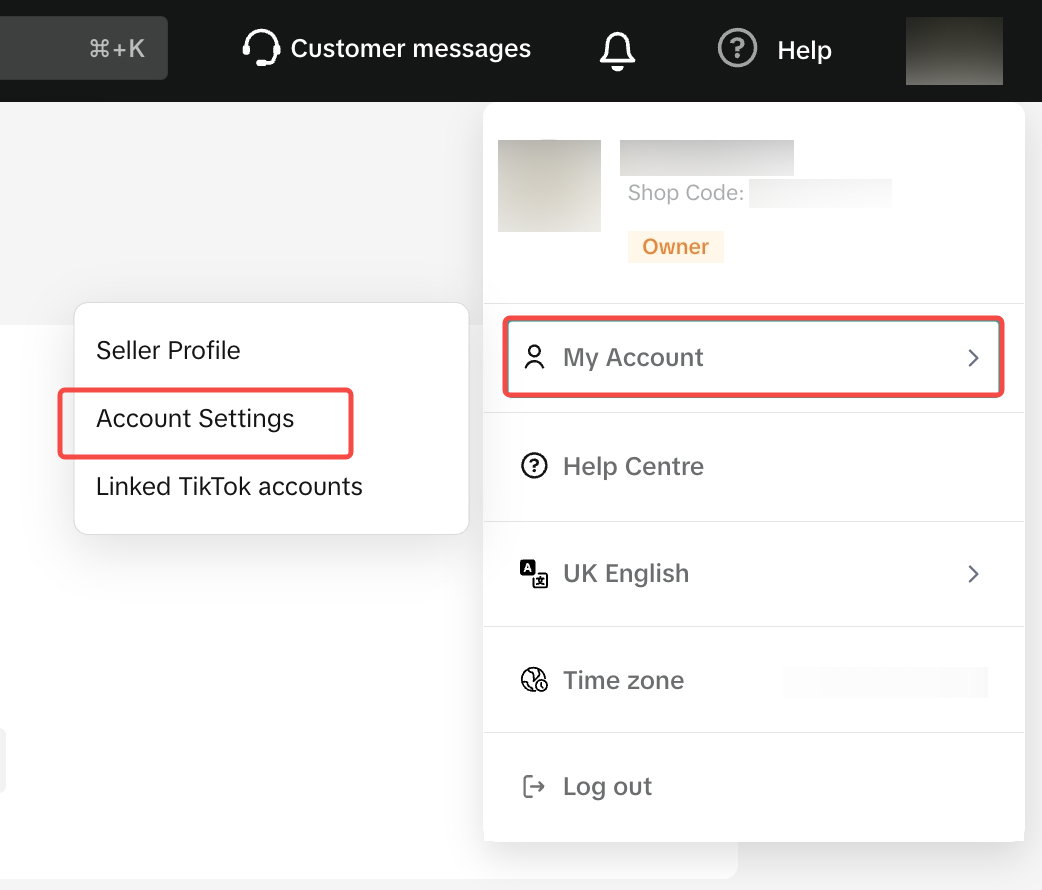Screen dimensions: 1042x890
Task: Open the Help link text in header
Action: (804, 50)
